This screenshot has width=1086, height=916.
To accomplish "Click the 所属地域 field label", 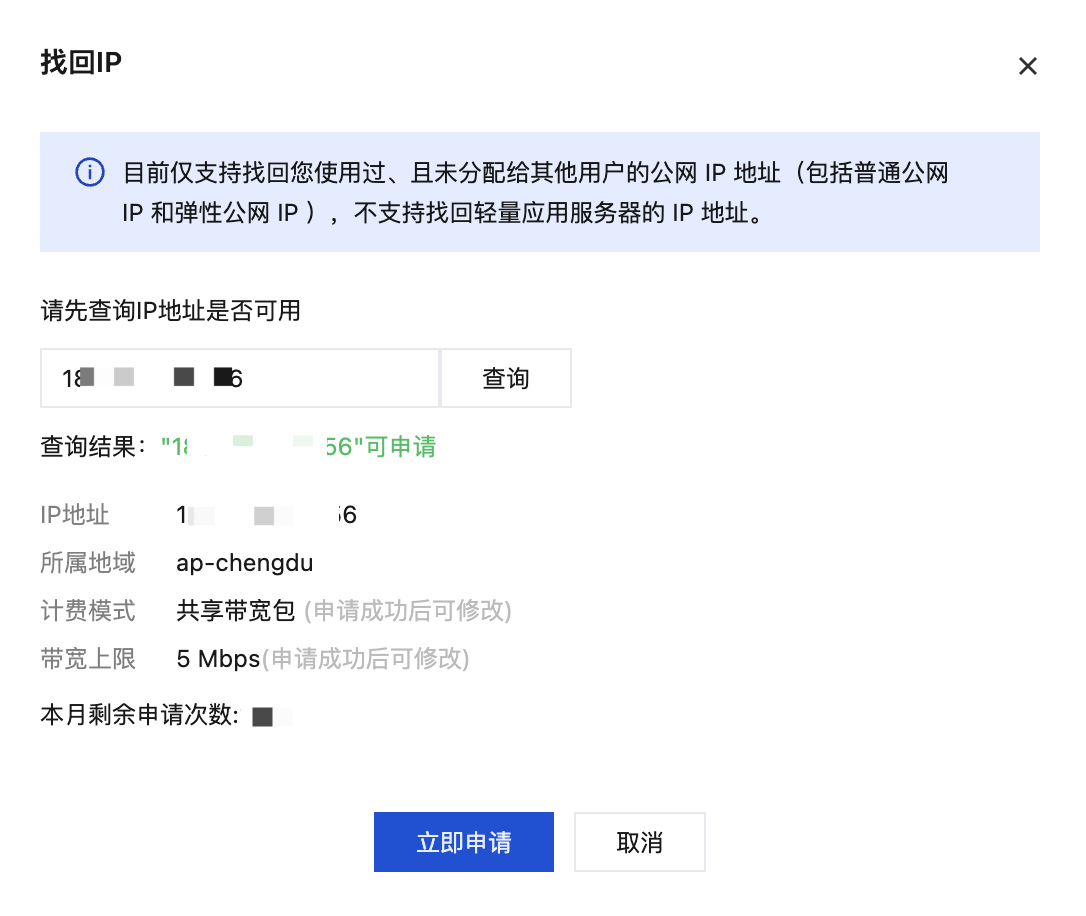I will coord(88,563).
